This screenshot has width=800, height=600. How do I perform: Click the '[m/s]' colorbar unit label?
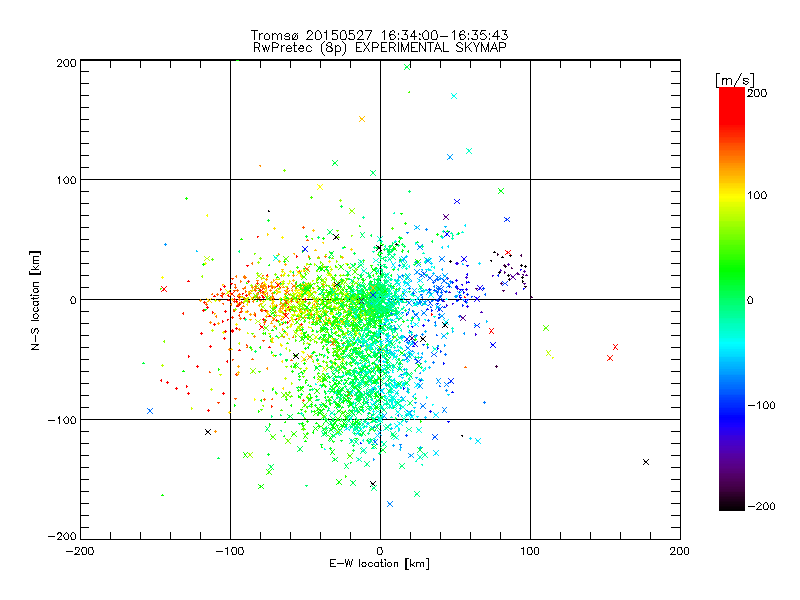735,80
